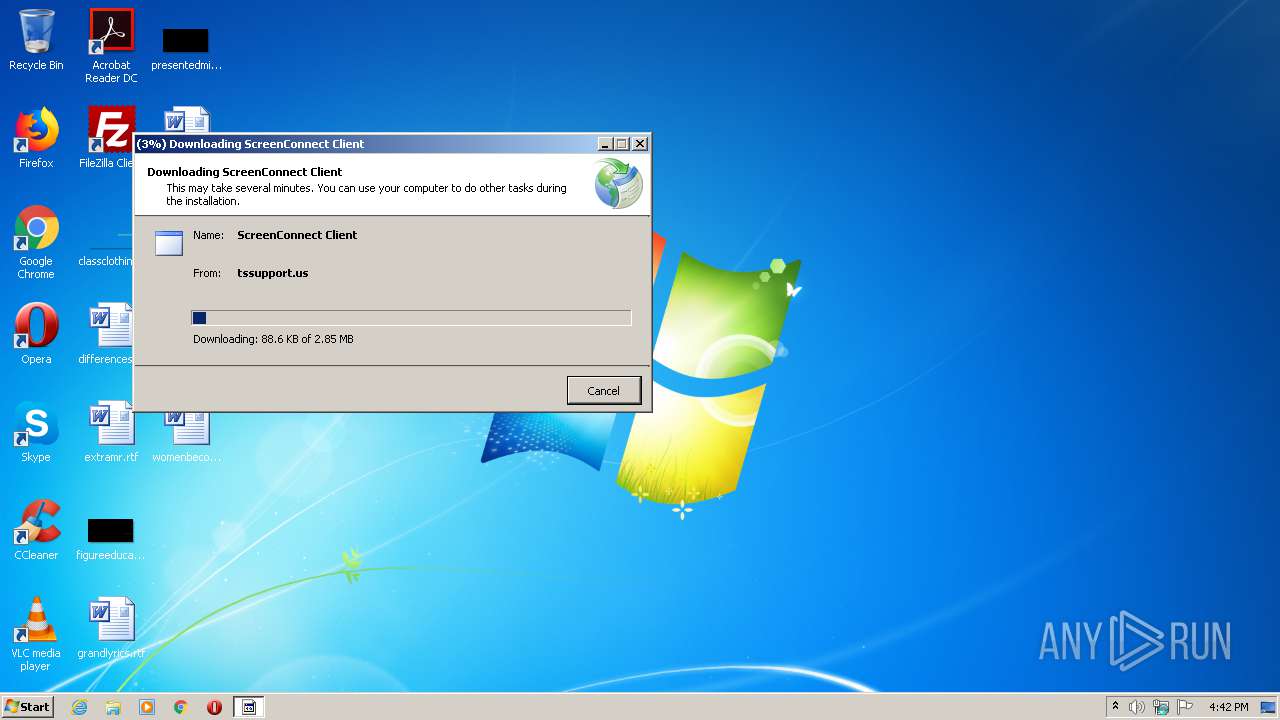Click the ScreenConnect Client name value
This screenshot has width=1280, height=720.
(297, 235)
